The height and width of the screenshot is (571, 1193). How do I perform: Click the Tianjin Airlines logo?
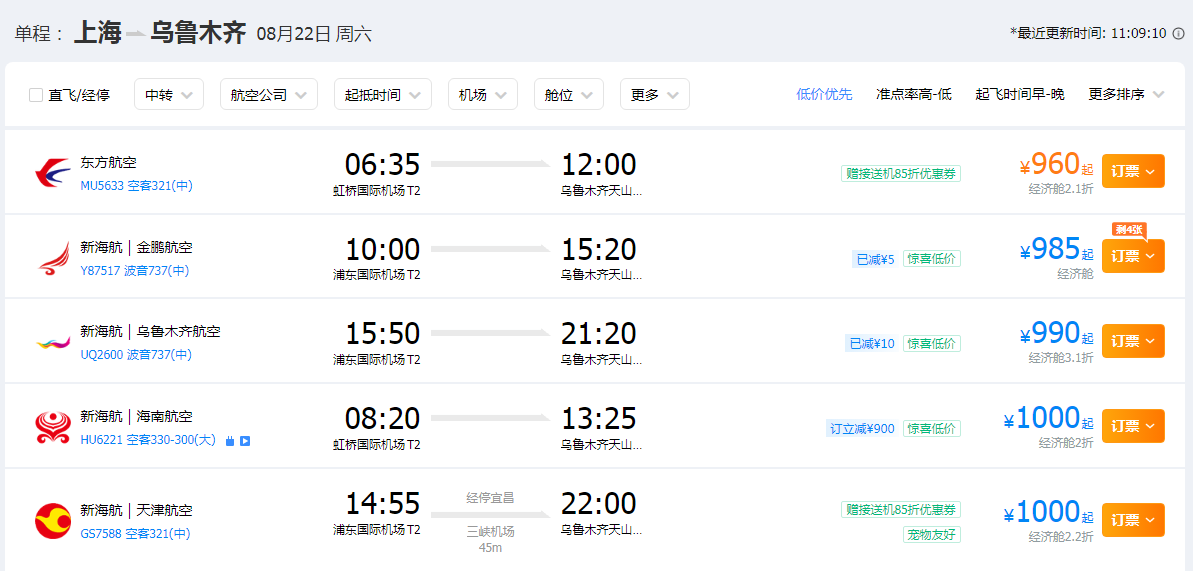click(x=53, y=521)
